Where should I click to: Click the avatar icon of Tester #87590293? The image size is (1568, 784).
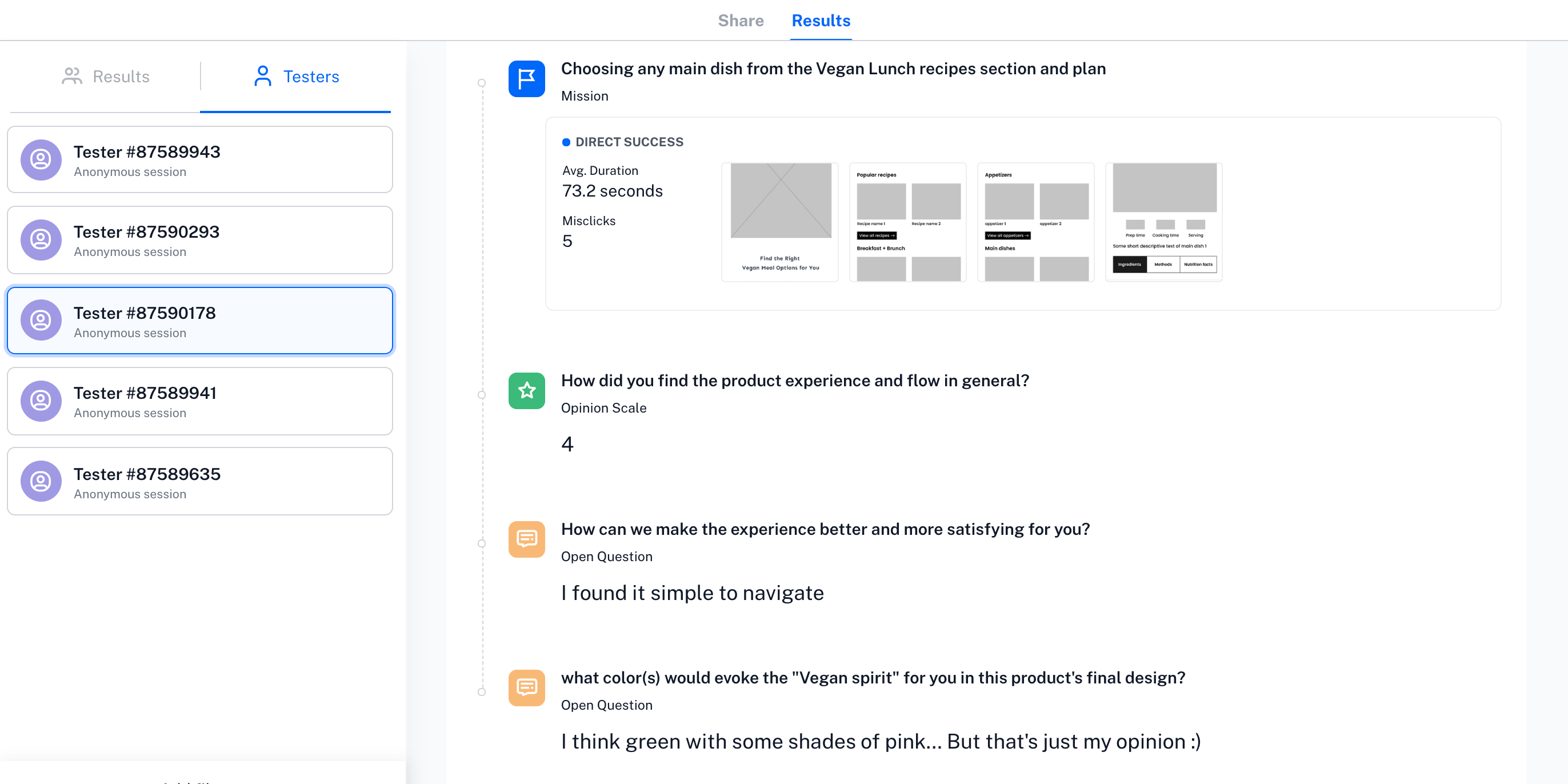(x=41, y=240)
